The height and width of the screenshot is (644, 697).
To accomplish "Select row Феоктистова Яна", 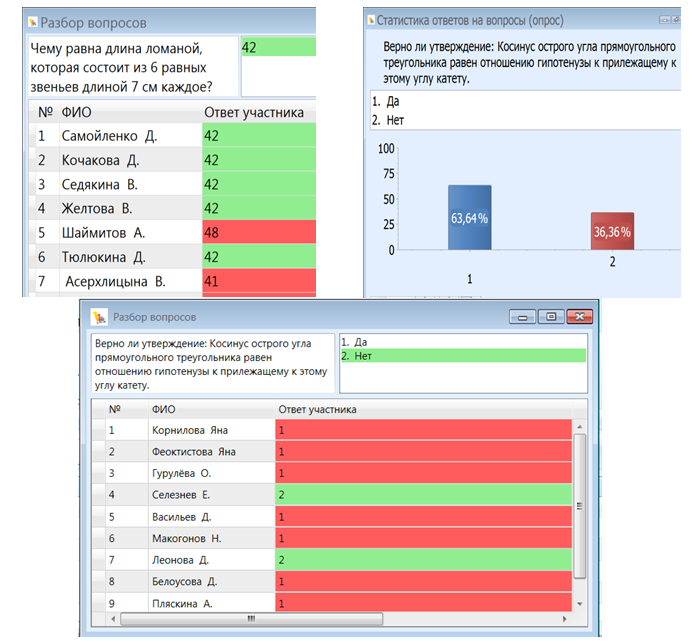I will [332, 452].
